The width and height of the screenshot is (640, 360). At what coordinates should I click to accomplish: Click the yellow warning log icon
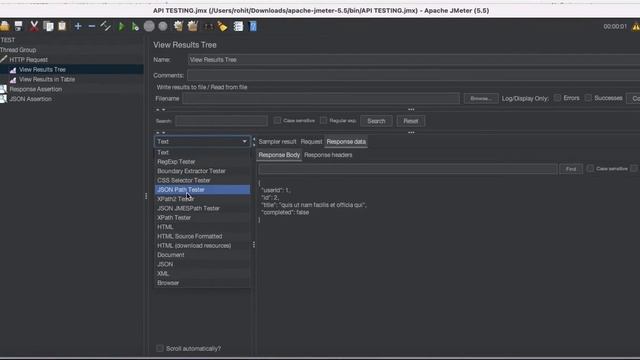point(636,27)
